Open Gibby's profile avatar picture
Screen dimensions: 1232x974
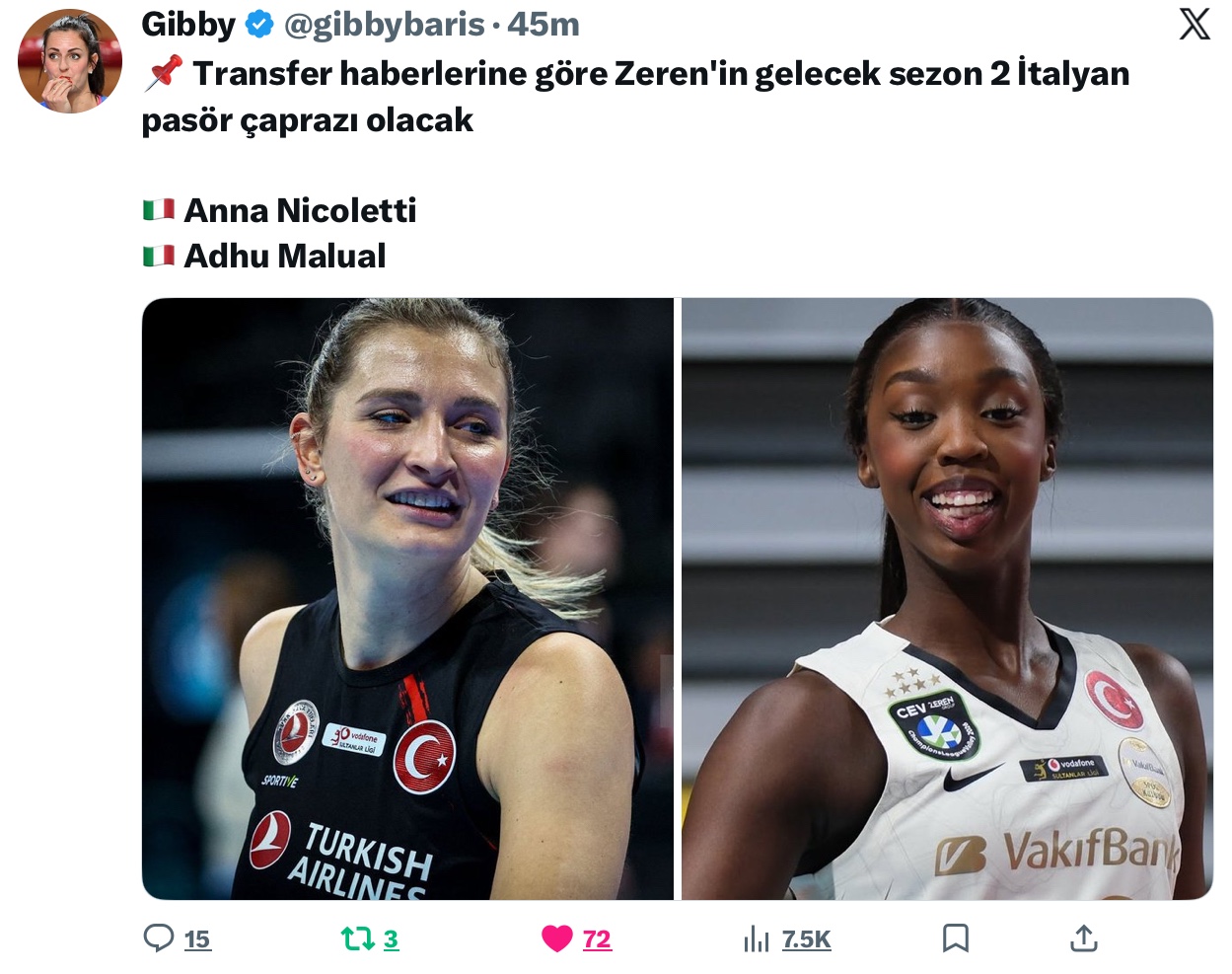pos(70,61)
